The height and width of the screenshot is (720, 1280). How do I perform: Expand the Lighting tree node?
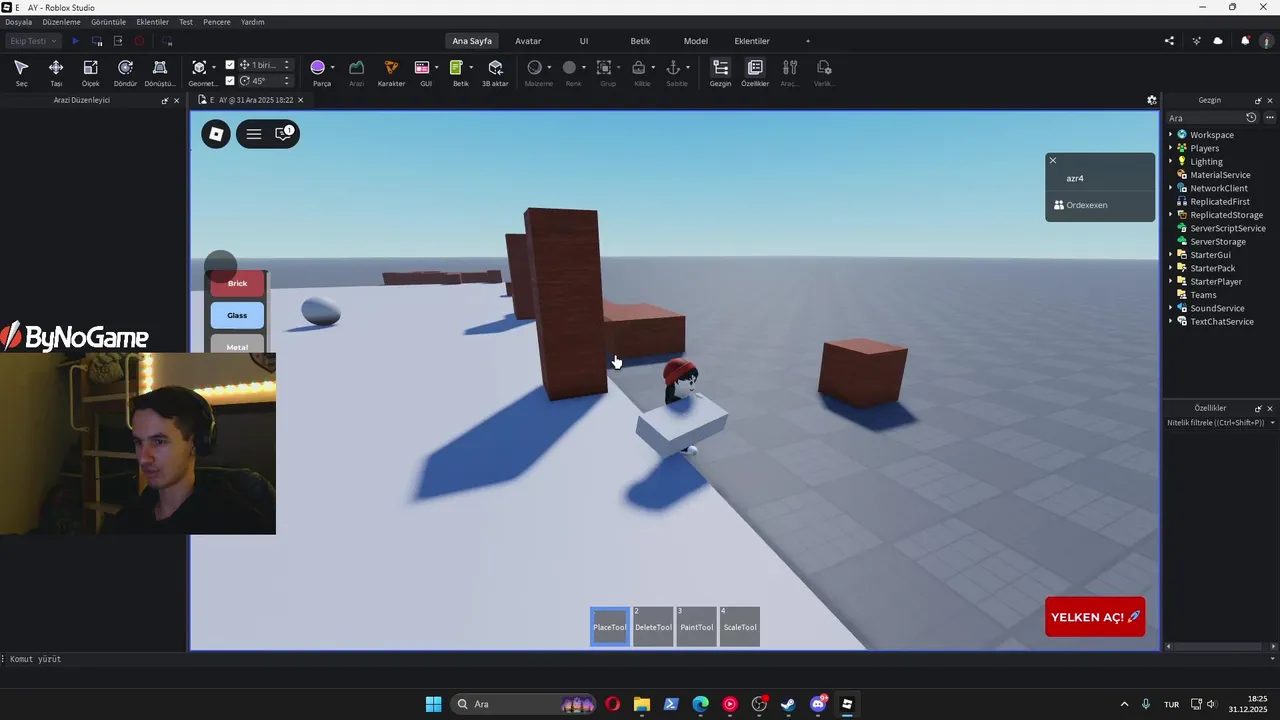pos(1171,161)
